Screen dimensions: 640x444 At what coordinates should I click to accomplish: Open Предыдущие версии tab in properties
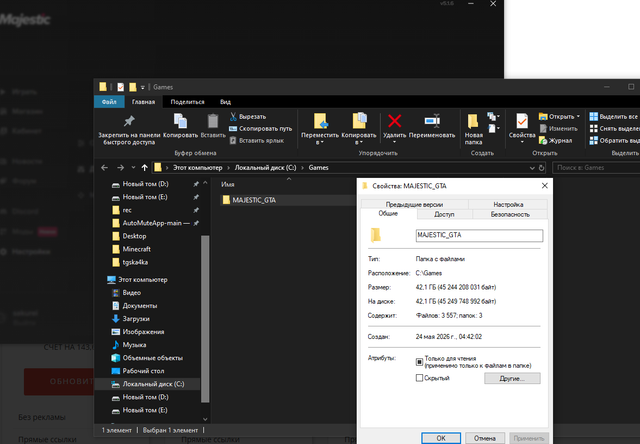click(414, 204)
